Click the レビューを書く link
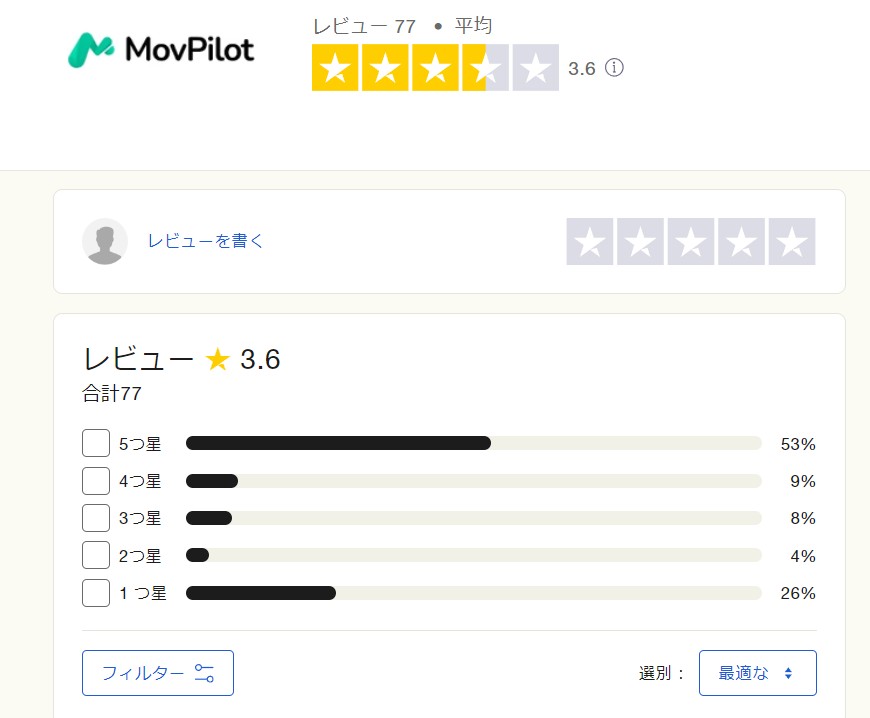Viewport: 870px width, 718px height. (x=205, y=241)
